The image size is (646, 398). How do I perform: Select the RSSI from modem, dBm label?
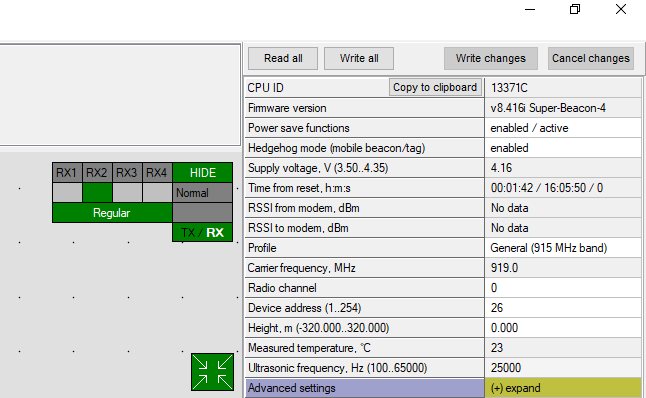tap(304, 208)
